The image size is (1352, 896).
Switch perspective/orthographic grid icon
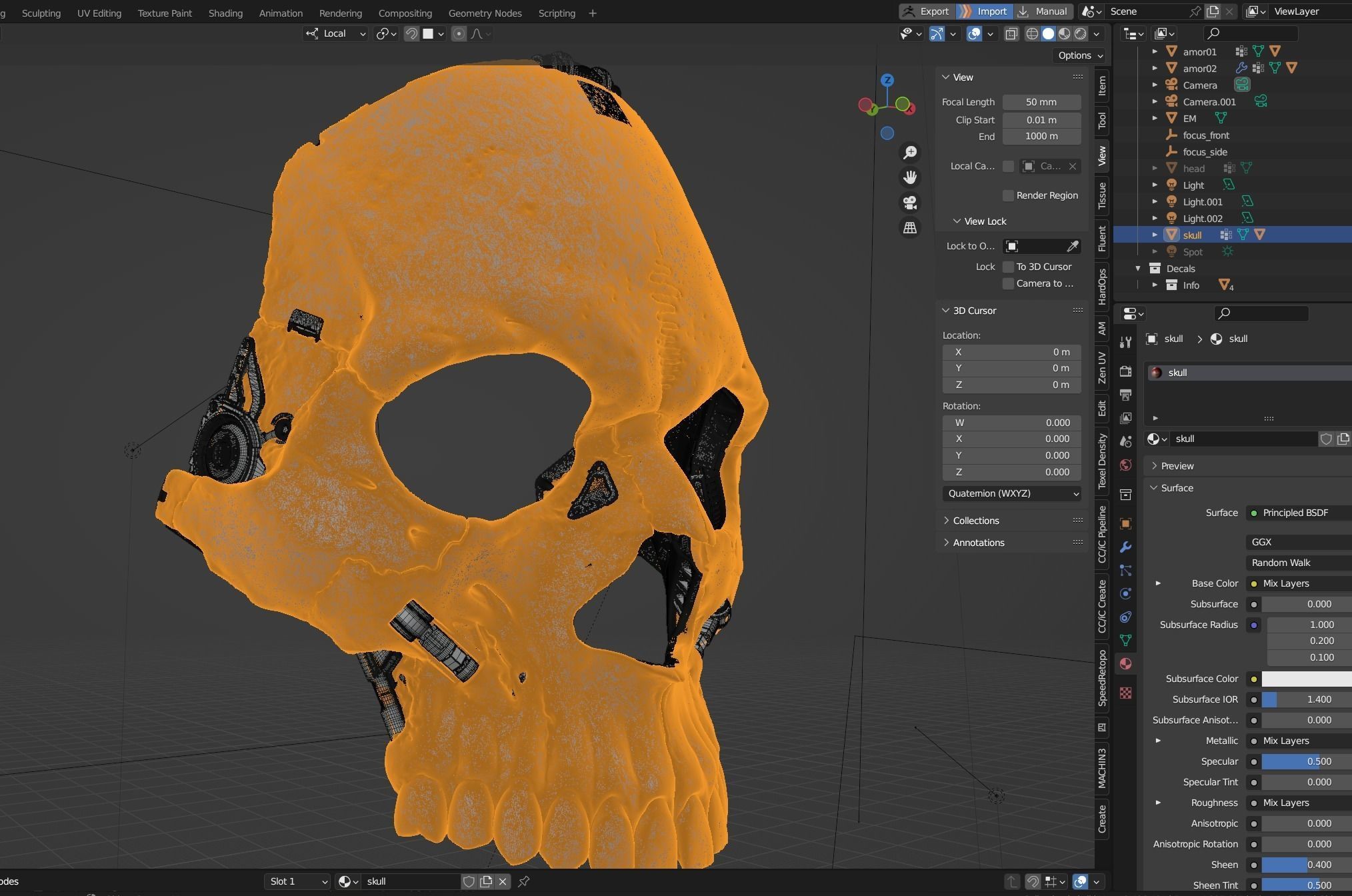pos(910,228)
